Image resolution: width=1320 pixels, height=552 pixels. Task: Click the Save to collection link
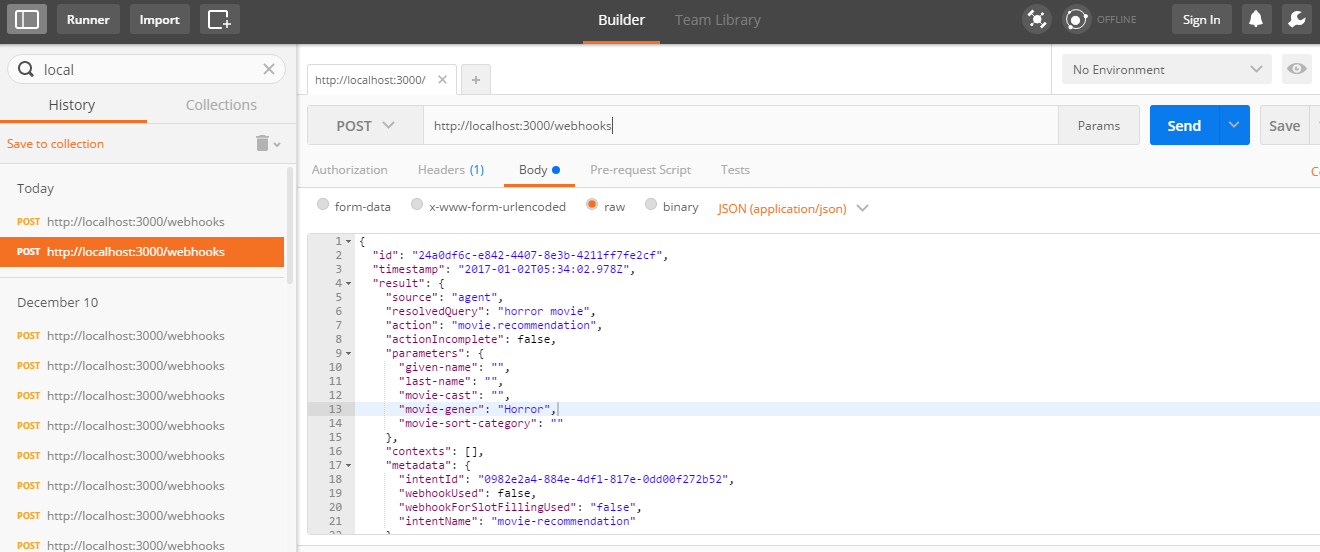click(x=55, y=144)
